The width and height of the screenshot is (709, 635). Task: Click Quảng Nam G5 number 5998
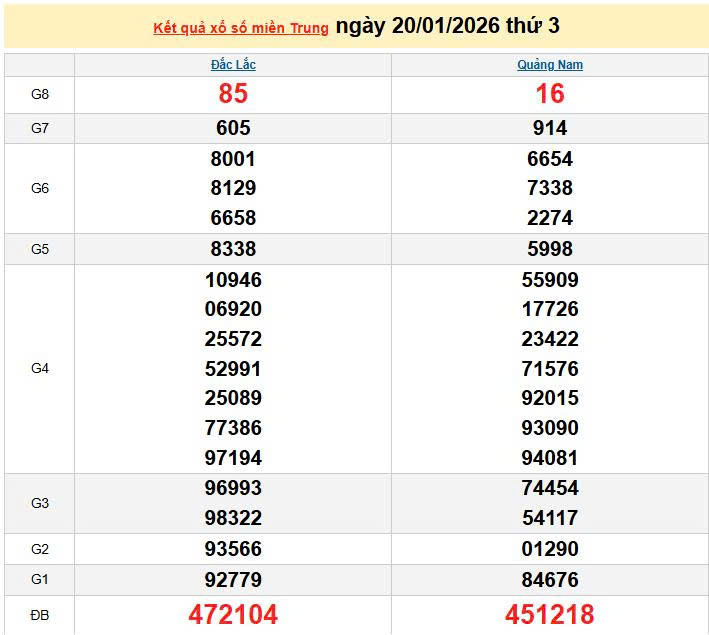tap(550, 249)
